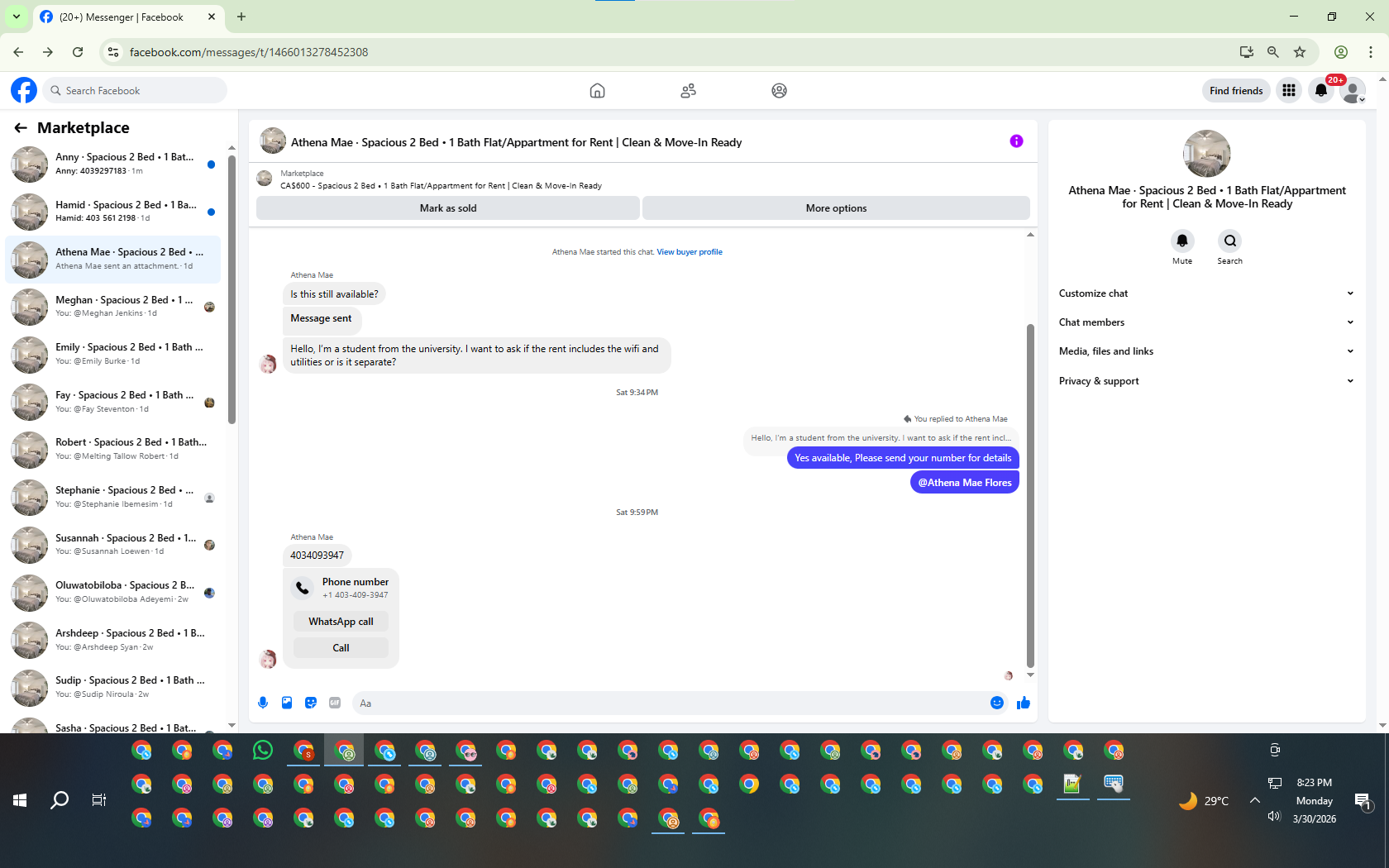Open the Facebook home logo
The height and width of the screenshot is (868, 1389).
click(x=24, y=90)
